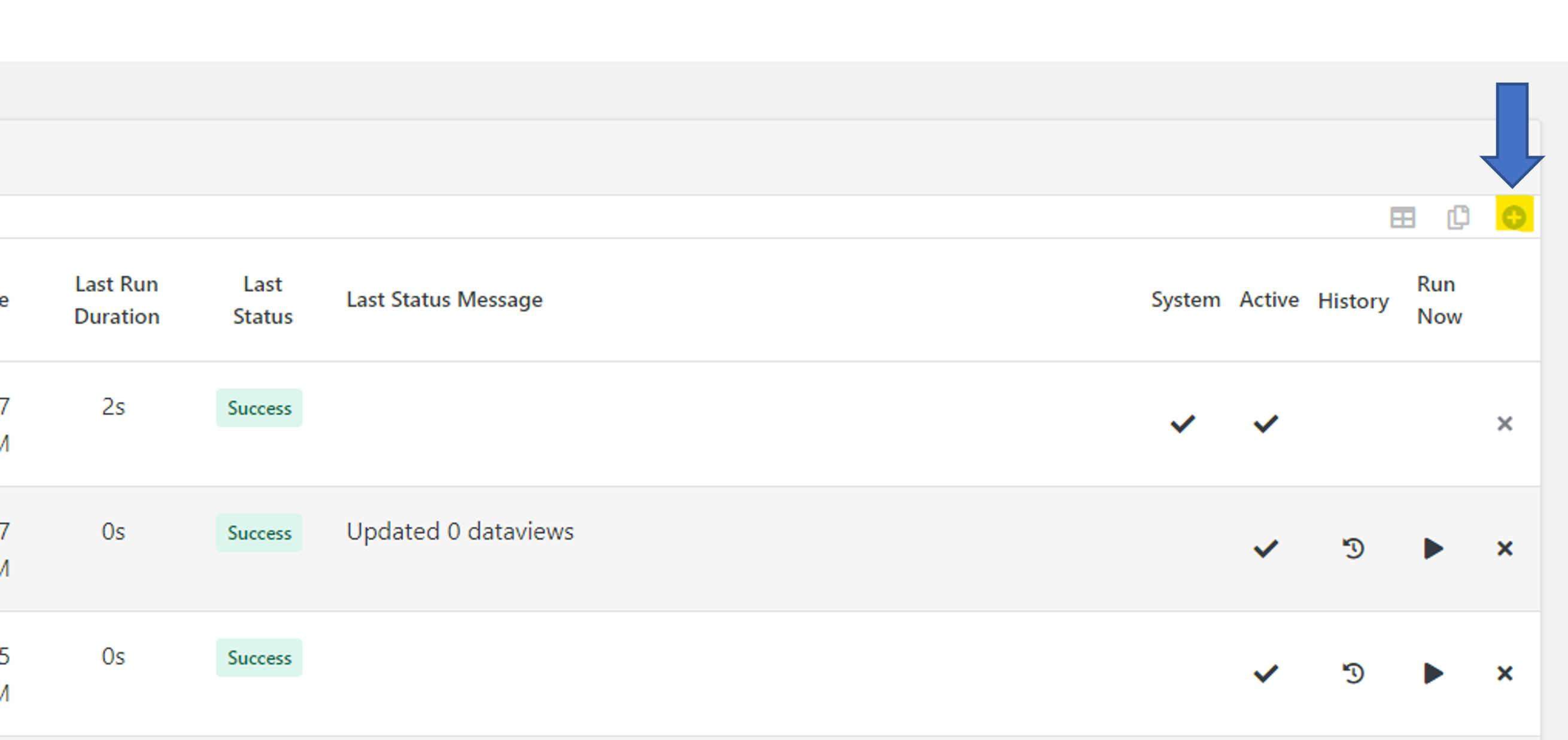1568x740 pixels.
Task: Toggle the Active checkmark in the first row
Action: [1266, 424]
